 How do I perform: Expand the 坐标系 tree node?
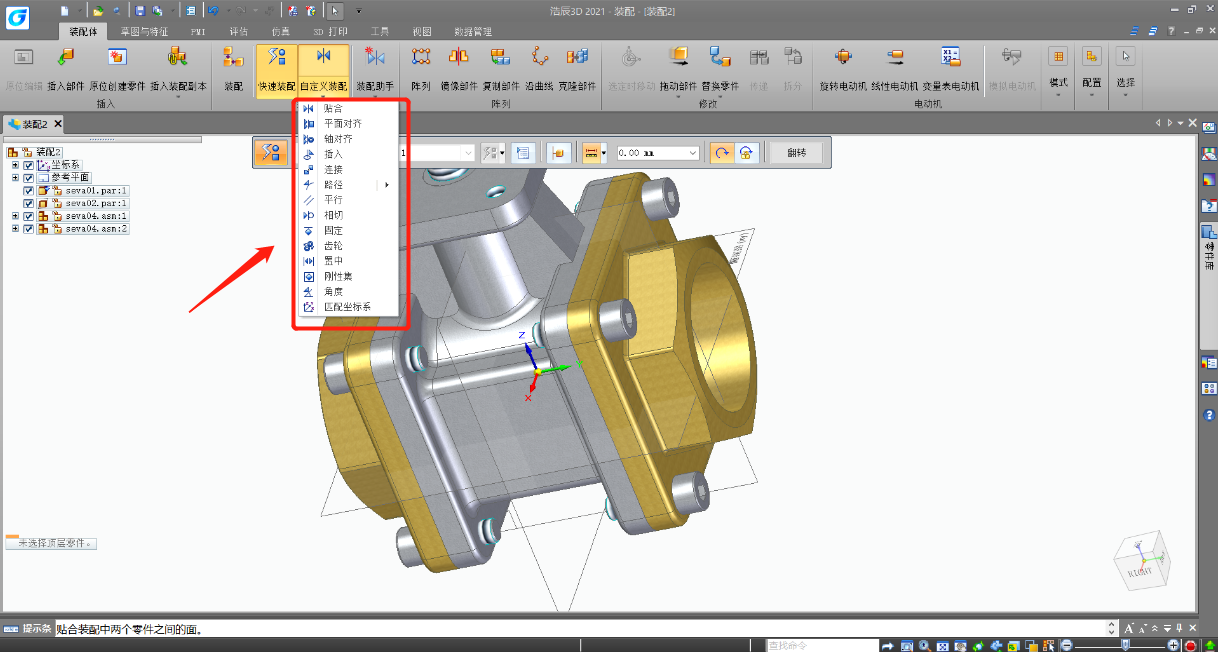pos(15,165)
